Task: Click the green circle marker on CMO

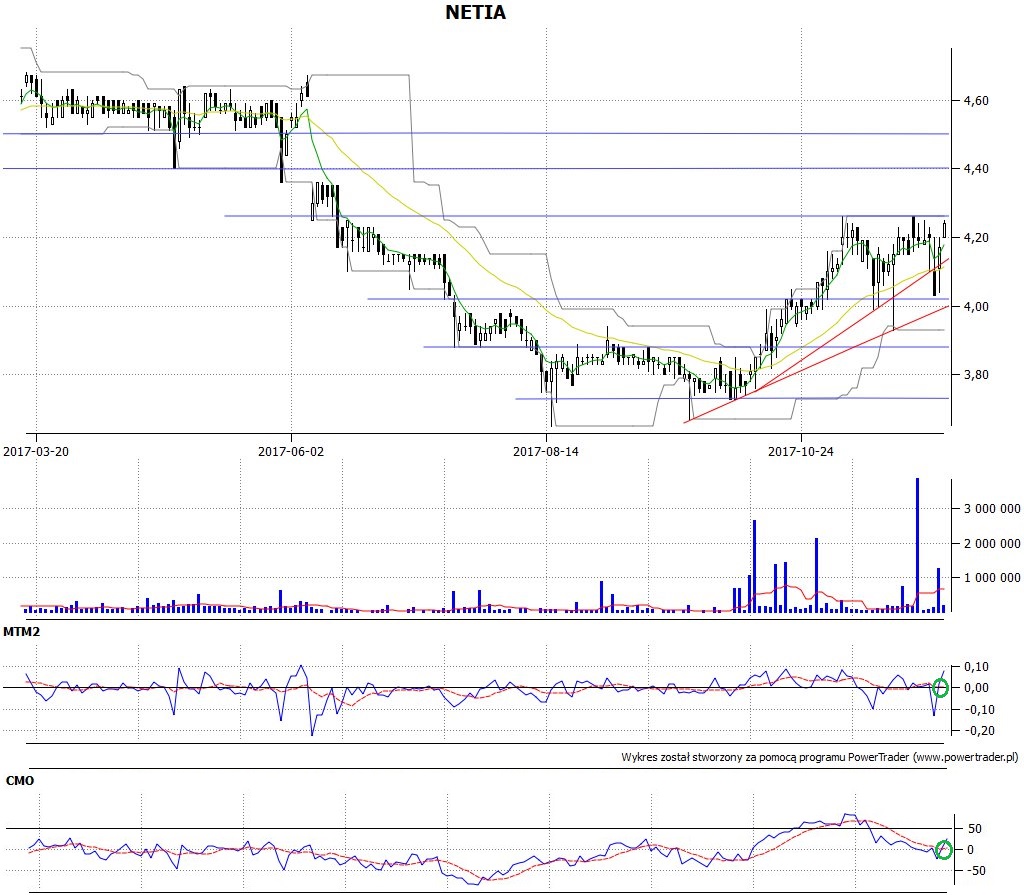Action: click(x=944, y=849)
